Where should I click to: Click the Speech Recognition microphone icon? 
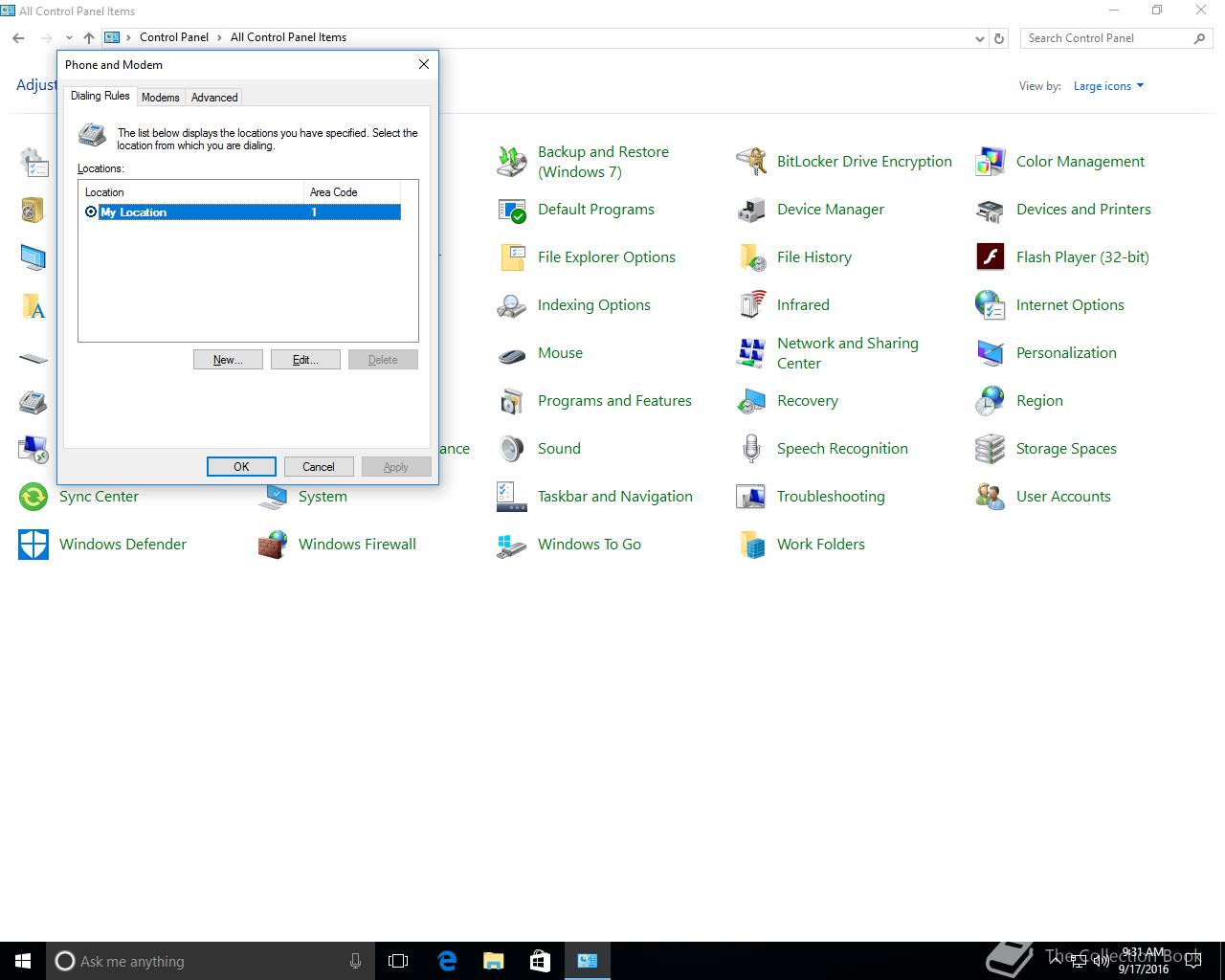tap(751, 449)
